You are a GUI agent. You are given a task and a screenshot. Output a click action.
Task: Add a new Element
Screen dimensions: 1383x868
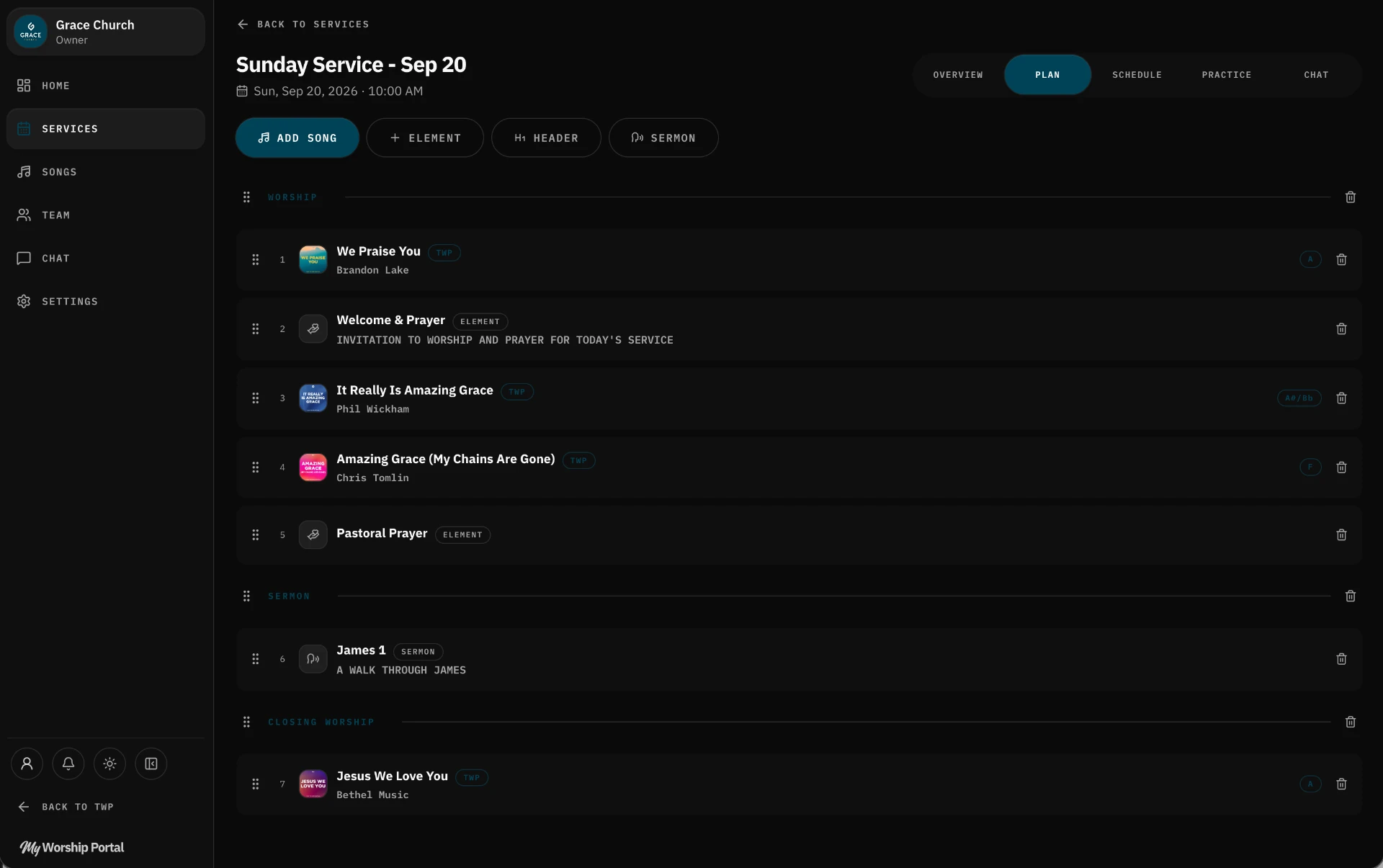425,138
